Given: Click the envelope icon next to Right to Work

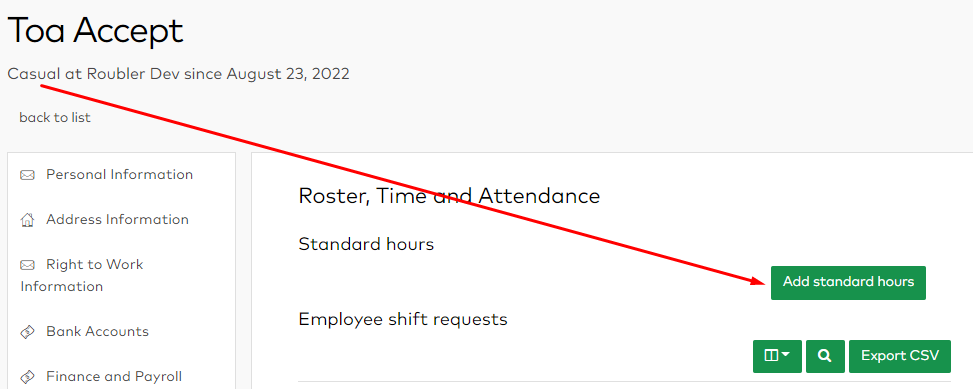Looking at the screenshot, I should point(27,265).
